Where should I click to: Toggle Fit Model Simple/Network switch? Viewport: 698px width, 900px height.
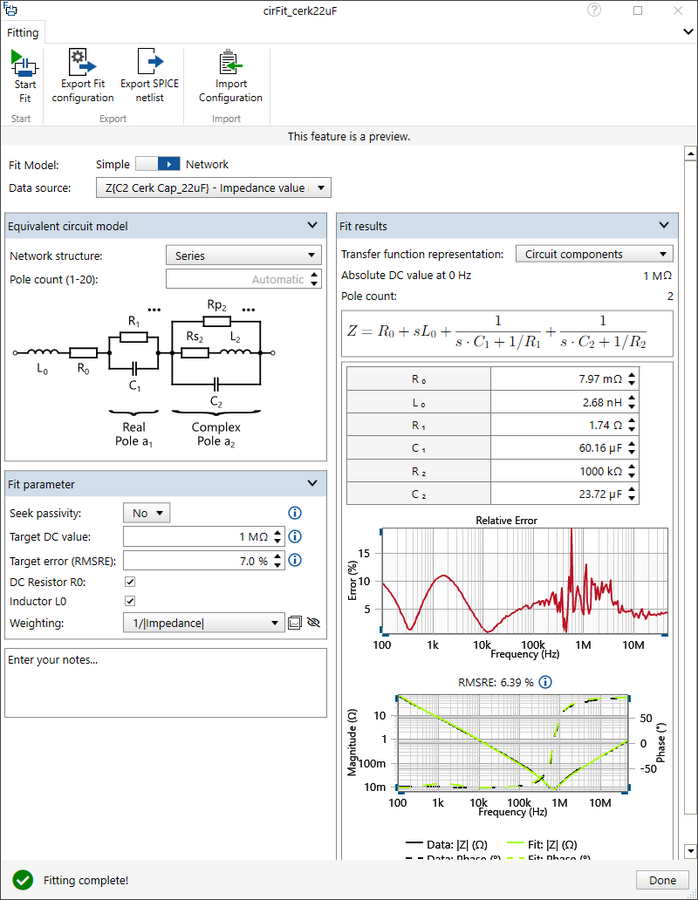pos(158,164)
